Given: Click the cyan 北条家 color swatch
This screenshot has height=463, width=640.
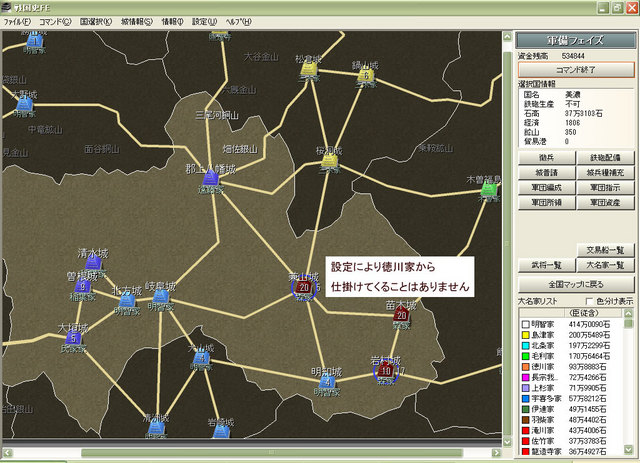Looking at the screenshot, I should tap(525, 345).
